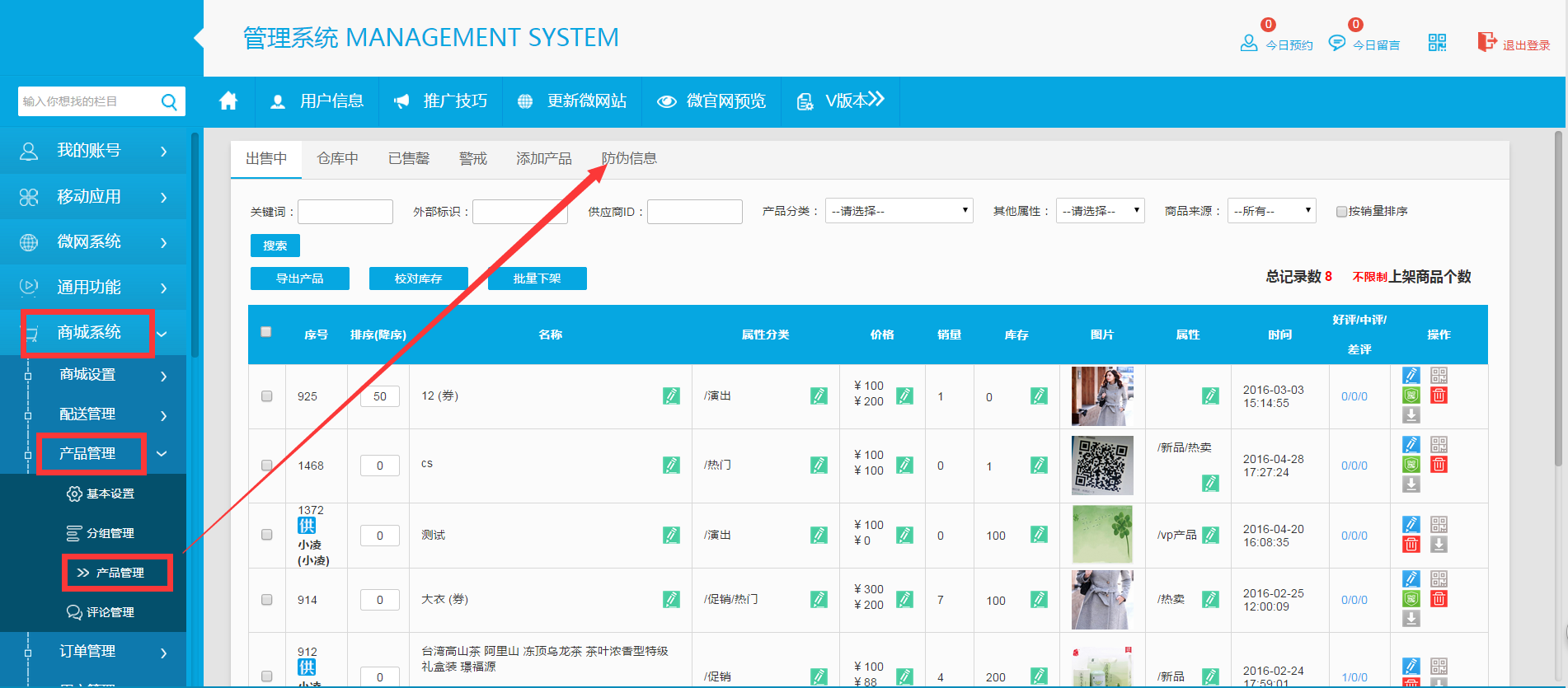Click the 供 supplier badge on row 1372
Screen dimensions: 1568x688
coord(307,526)
